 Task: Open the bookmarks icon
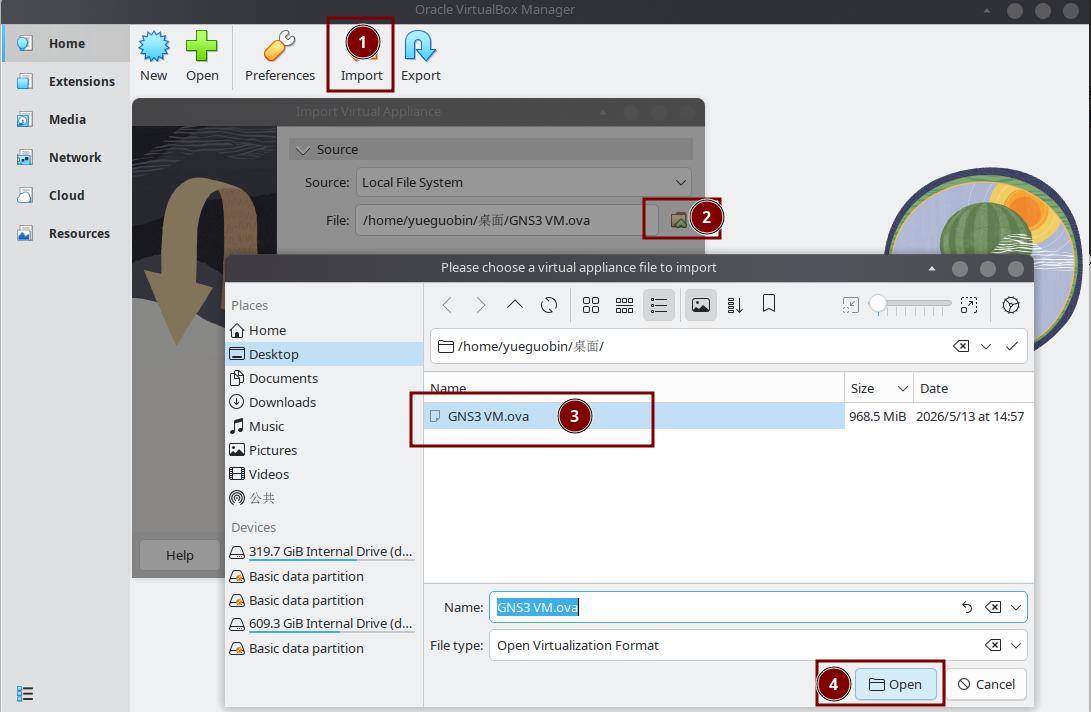click(x=769, y=303)
